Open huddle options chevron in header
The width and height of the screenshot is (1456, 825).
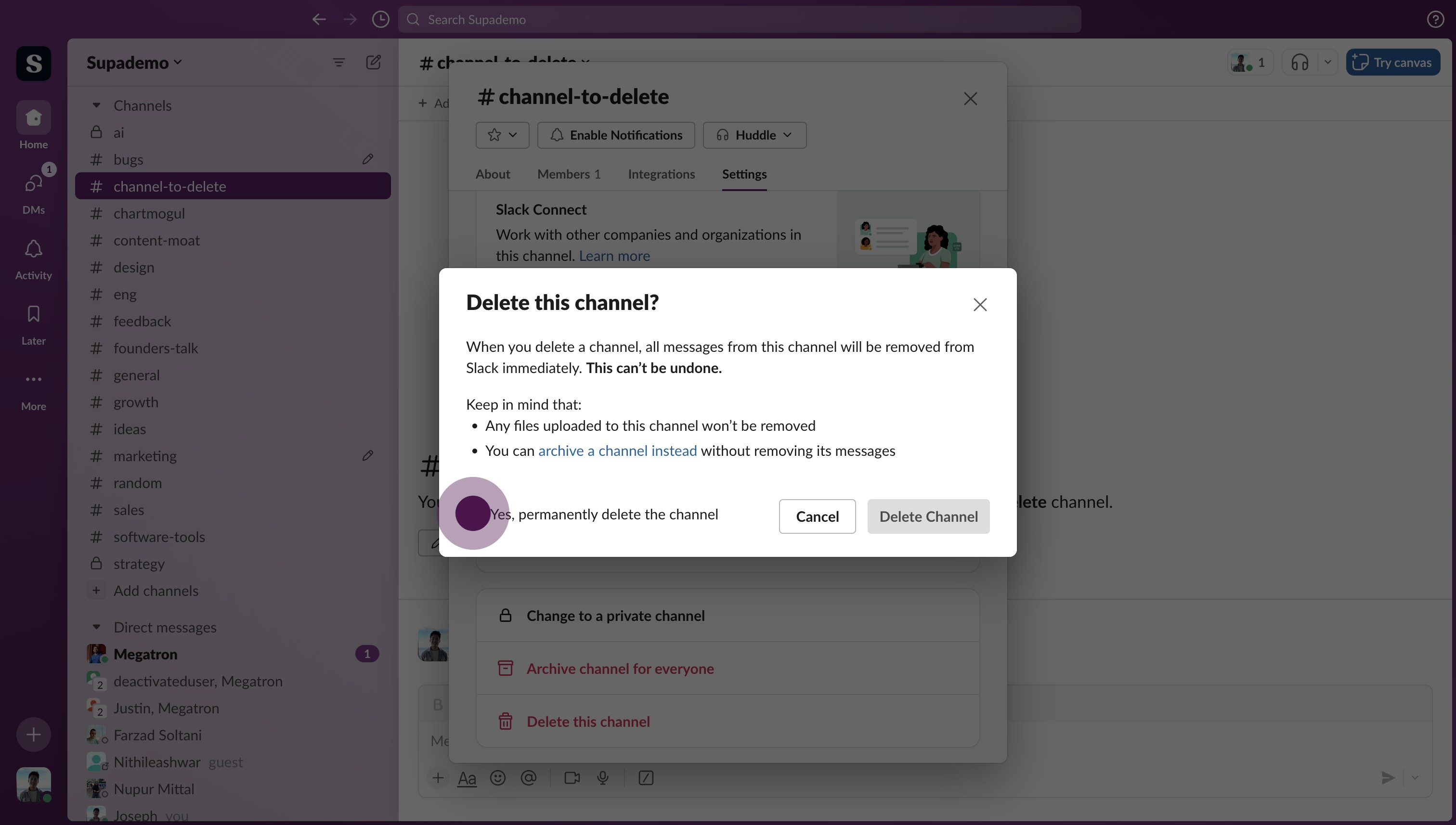point(1327,62)
